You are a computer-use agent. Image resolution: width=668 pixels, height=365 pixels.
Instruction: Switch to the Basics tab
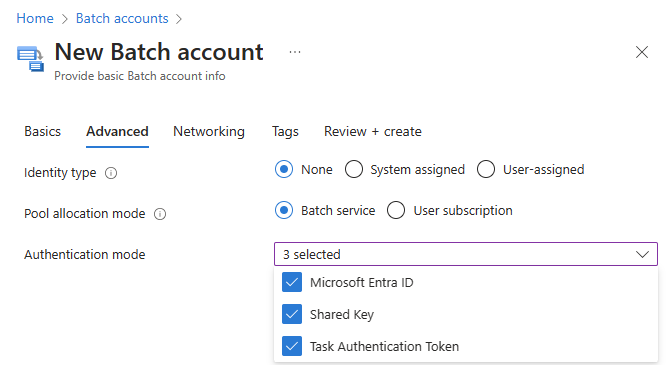pyautogui.click(x=43, y=132)
